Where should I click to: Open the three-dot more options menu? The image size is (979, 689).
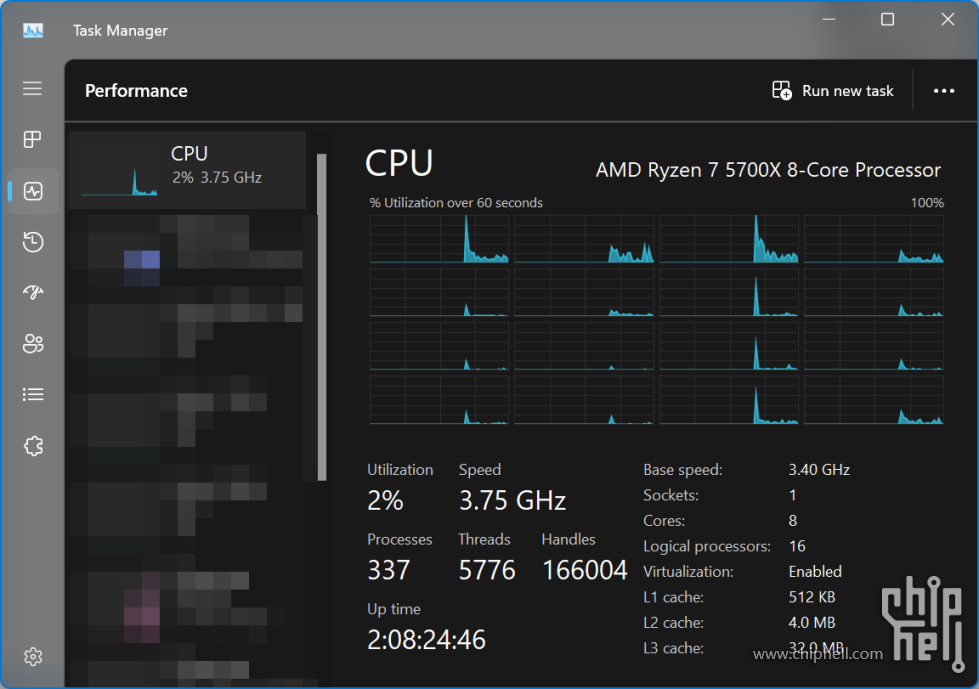[x=943, y=91]
